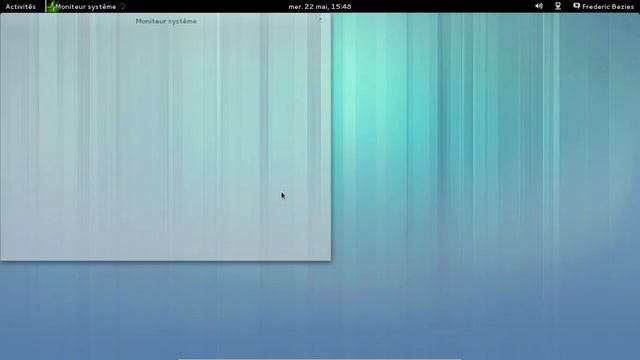Close the Moniteur système window
The image size is (640, 360).
[x=320, y=19]
